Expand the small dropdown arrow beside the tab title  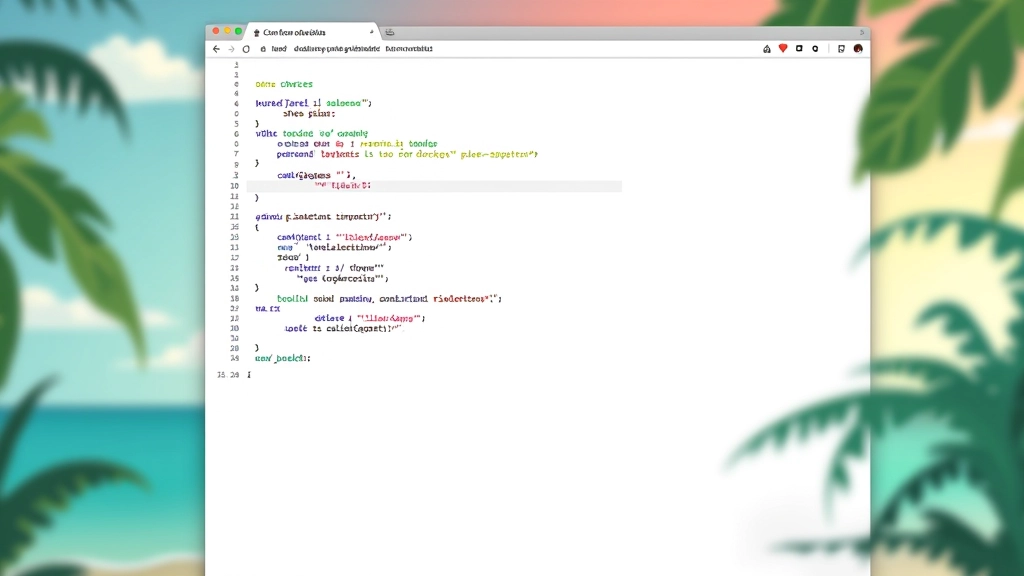[372, 32]
